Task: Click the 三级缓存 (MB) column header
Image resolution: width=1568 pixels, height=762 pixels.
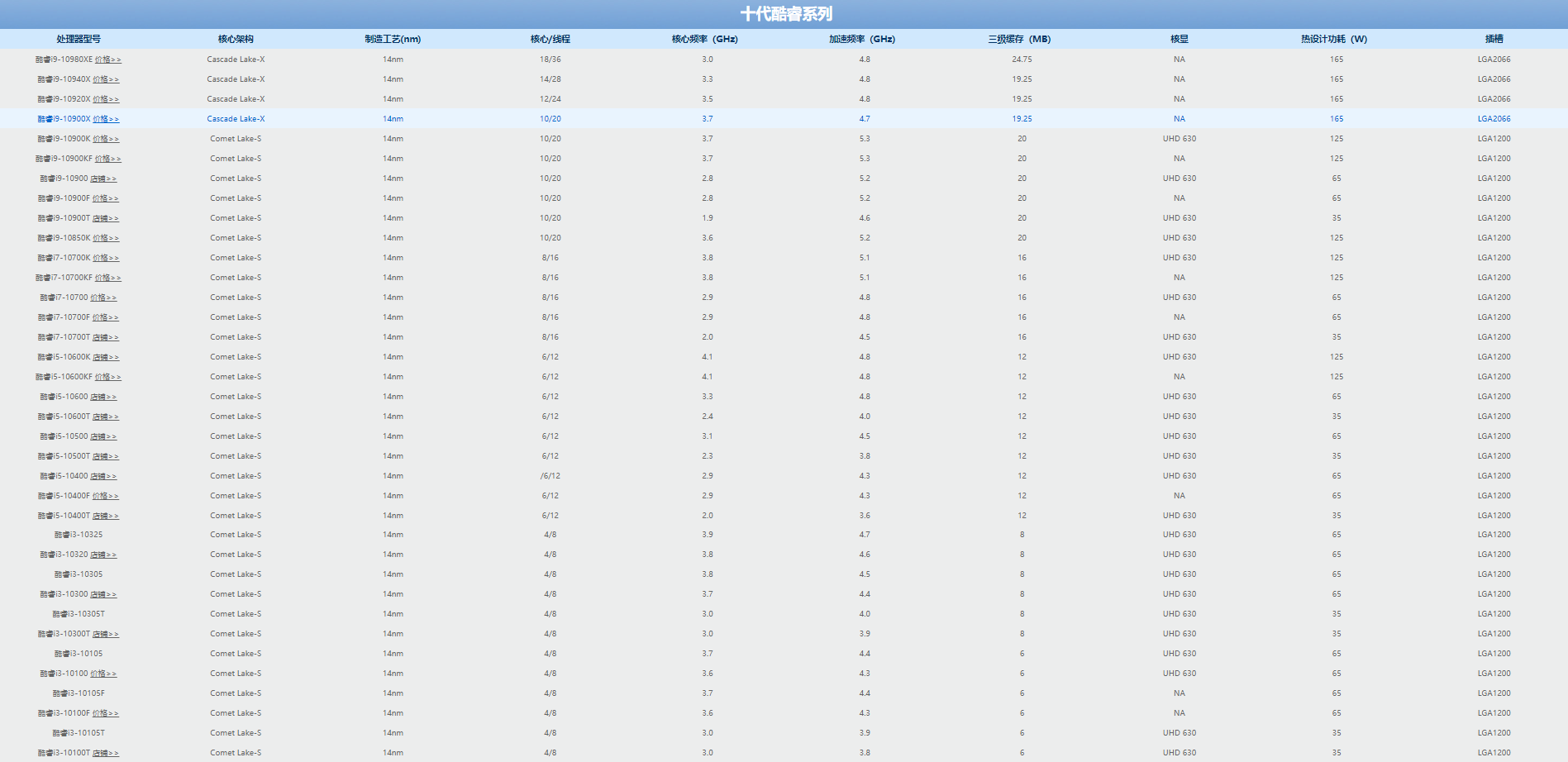Action: click(1020, 39)
